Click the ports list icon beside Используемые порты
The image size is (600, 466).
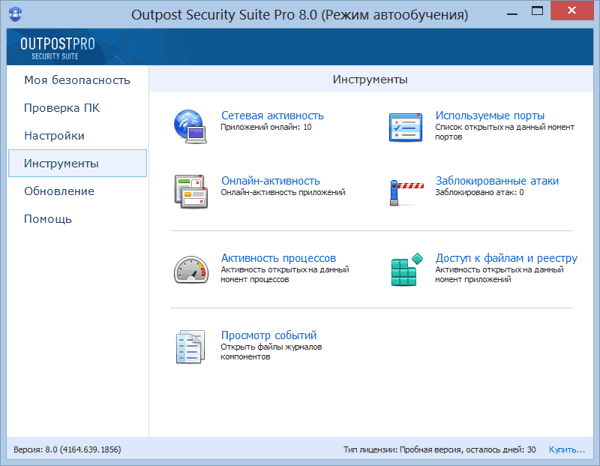pos(407,126)
